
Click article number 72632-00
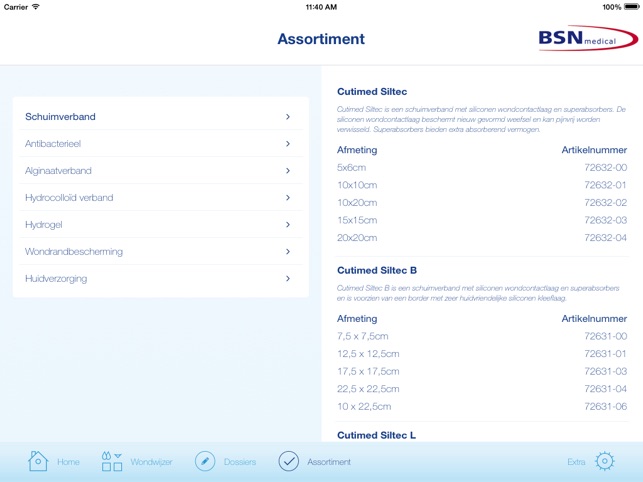point(606,167)
